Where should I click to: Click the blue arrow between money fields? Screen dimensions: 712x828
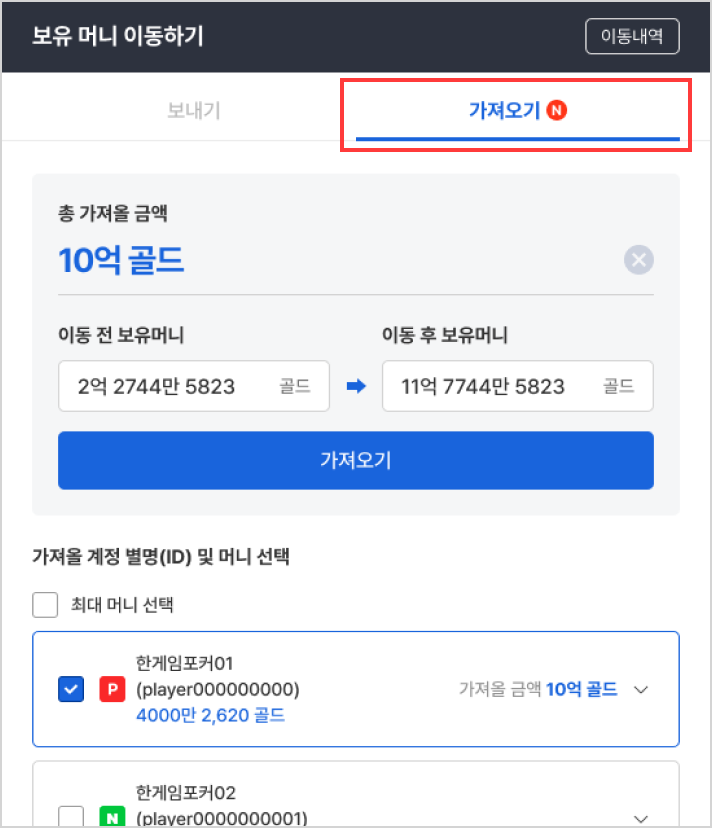(356, 386)
